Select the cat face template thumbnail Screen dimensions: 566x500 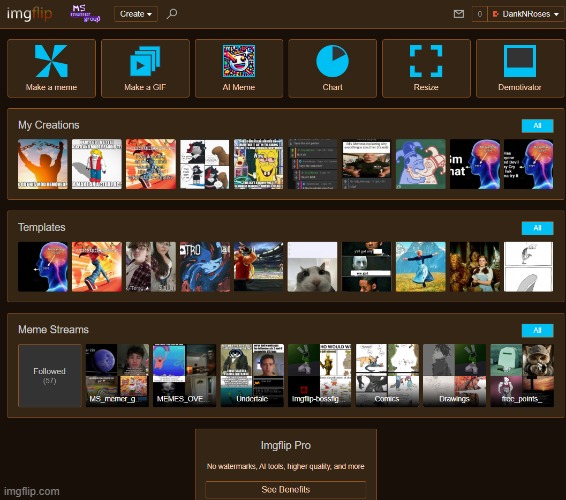(x=312, y=267)
